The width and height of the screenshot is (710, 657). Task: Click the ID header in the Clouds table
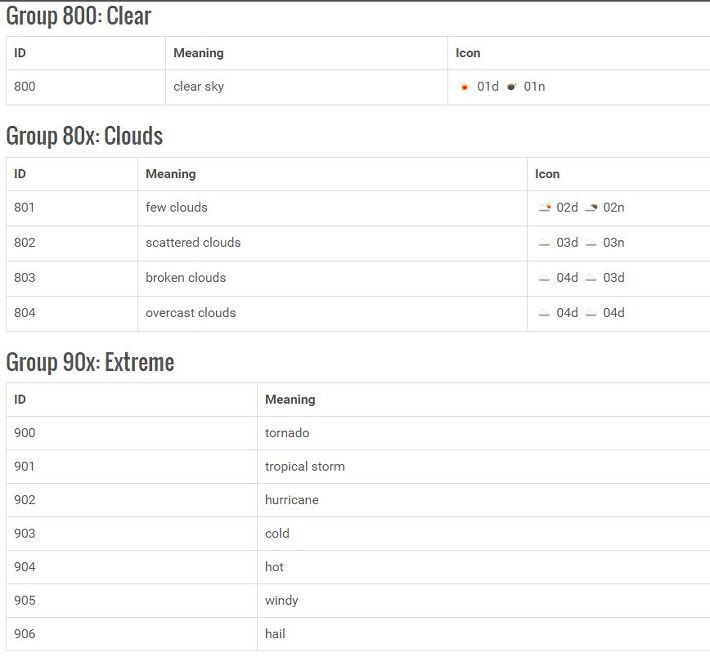[20, 174]
